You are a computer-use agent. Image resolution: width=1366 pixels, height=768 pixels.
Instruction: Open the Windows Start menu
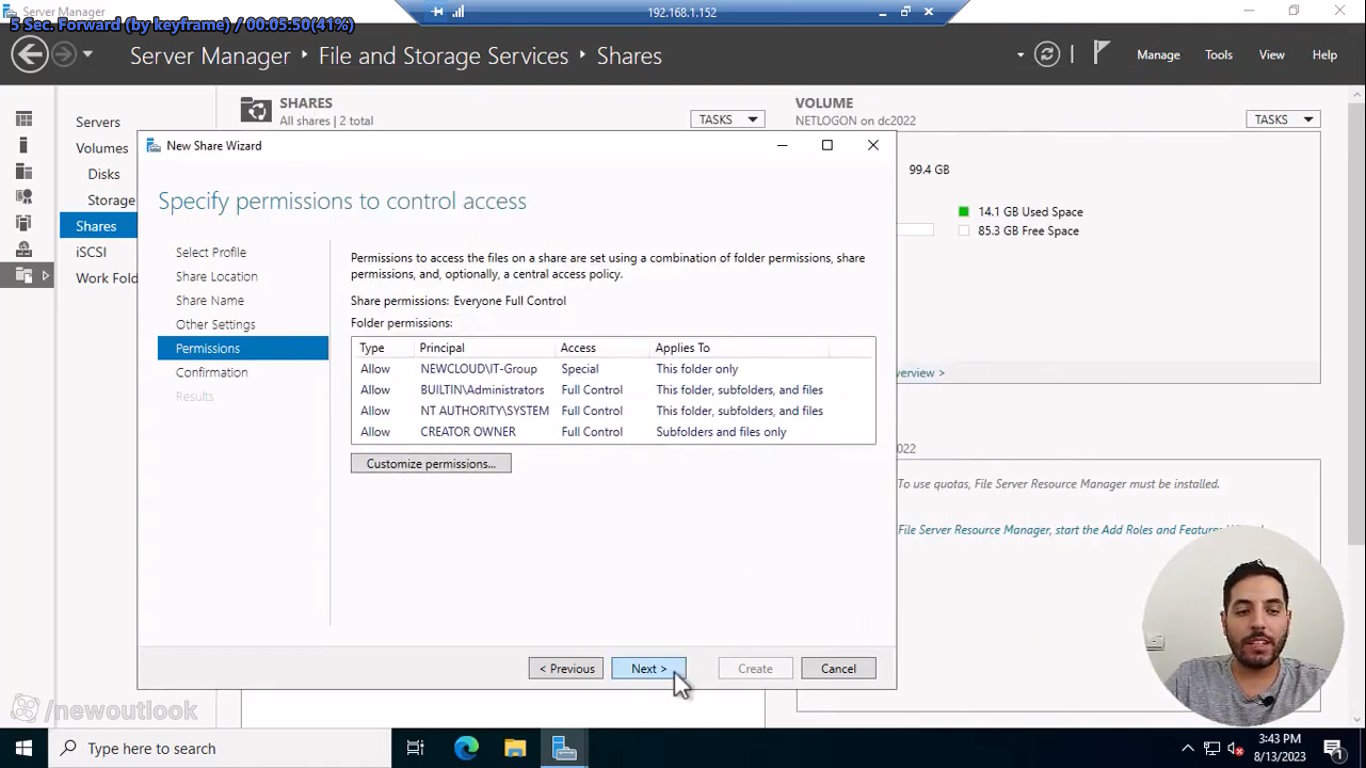coord(24,748)
